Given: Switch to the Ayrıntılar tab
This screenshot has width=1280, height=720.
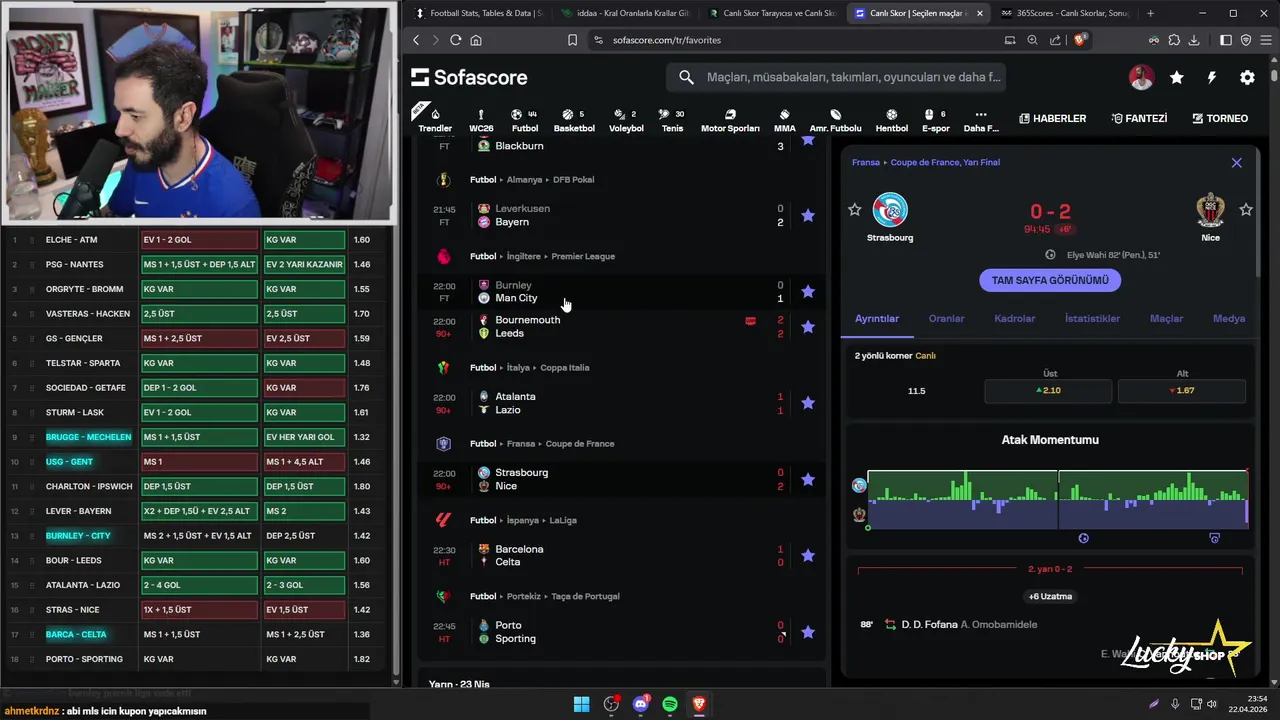Looking at the screenshot, I should (x=877, y=318).
